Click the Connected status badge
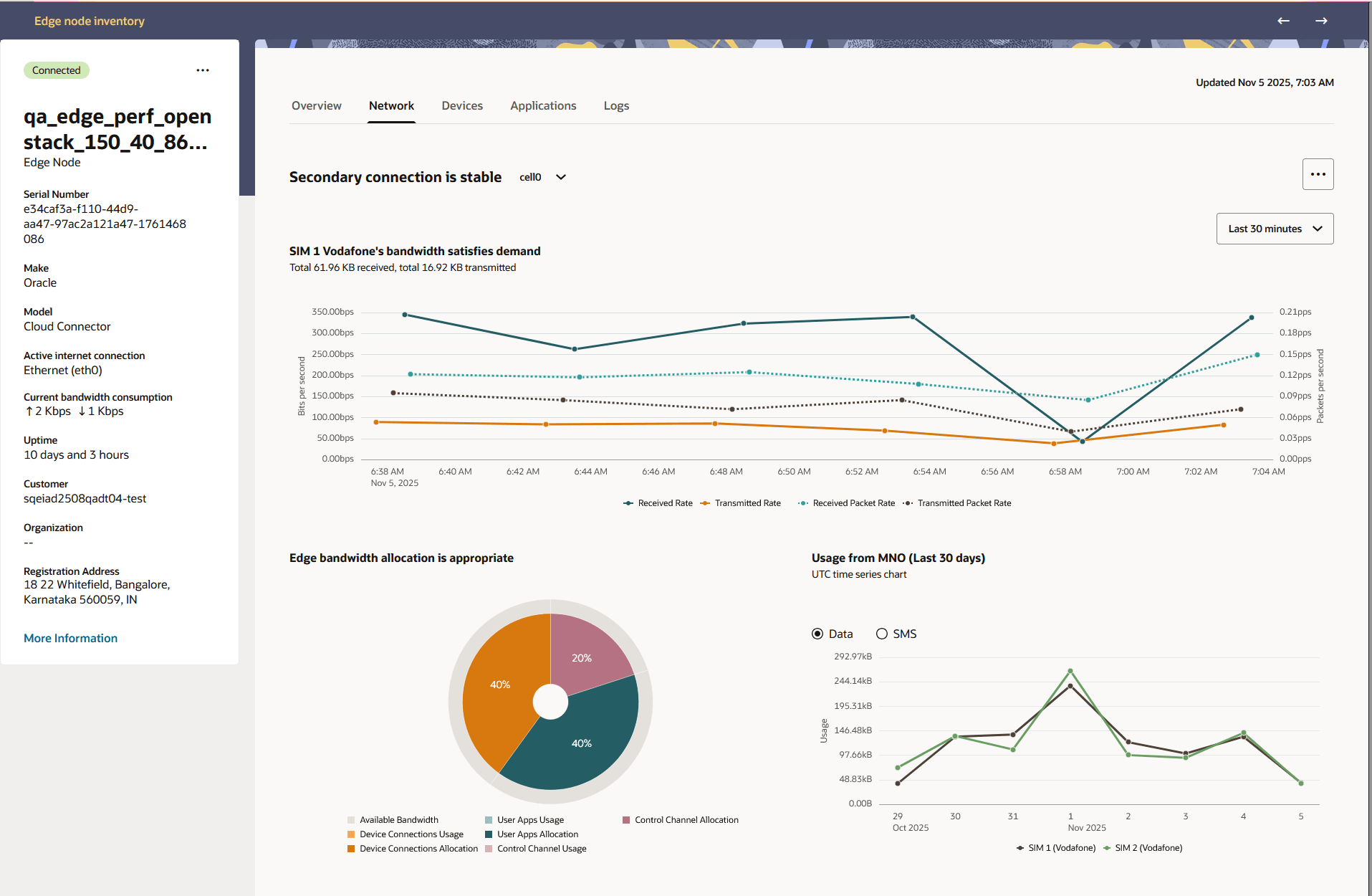The height and width of the screenshot is (896, 1372). coord(56,70)
